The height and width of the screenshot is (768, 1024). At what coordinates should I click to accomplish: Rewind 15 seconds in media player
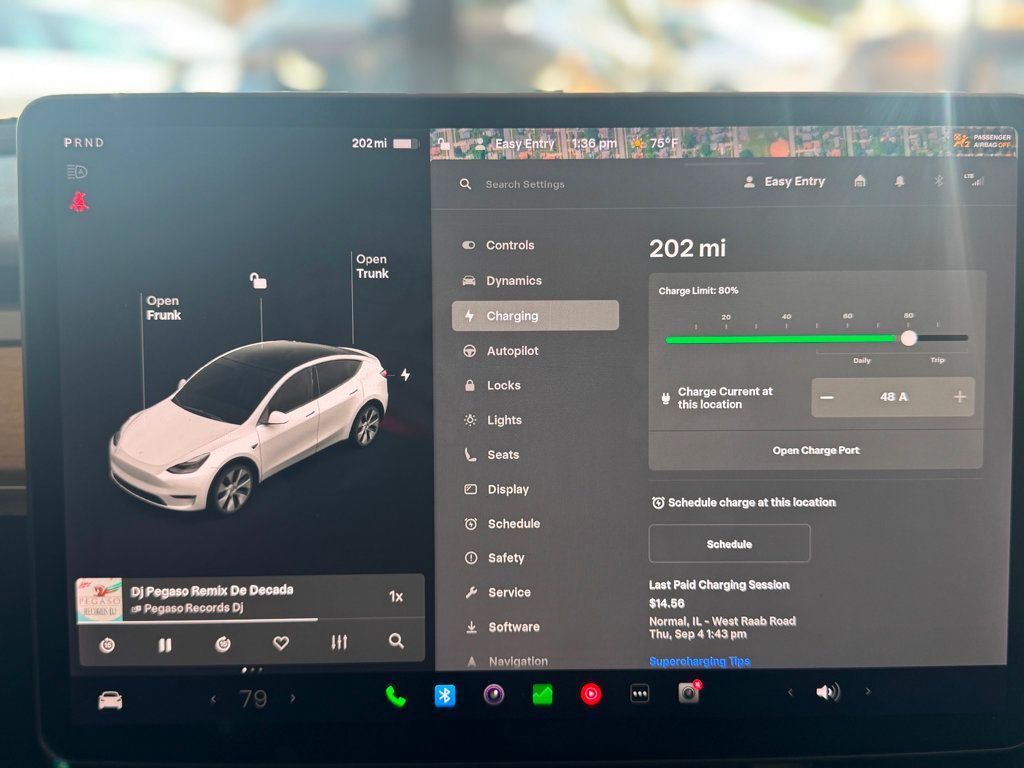(108, 645)
